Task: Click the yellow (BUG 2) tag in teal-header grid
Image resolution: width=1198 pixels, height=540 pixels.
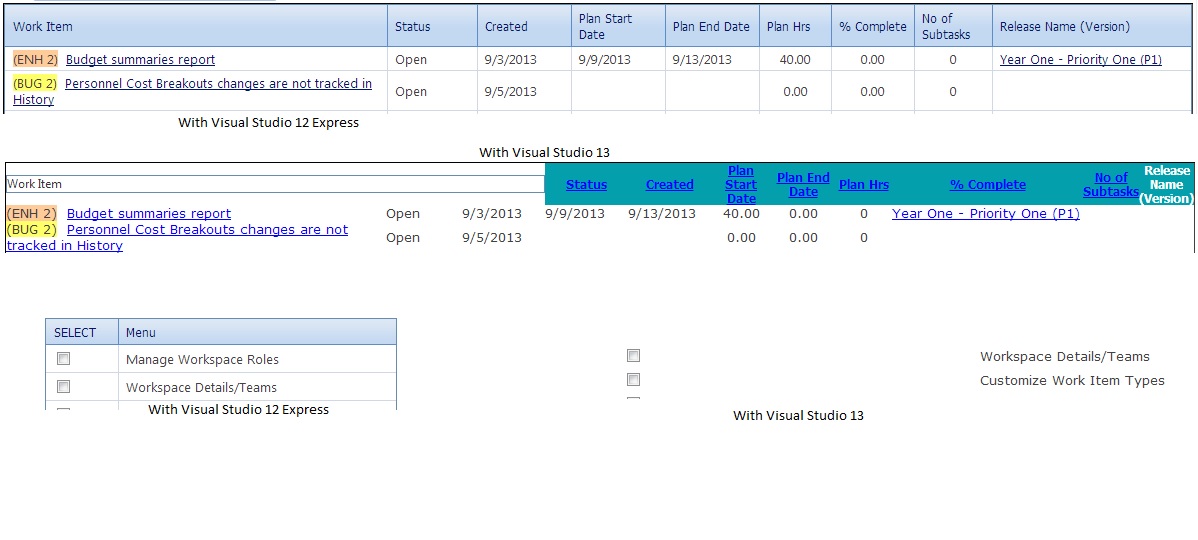Action: [31, 230]
